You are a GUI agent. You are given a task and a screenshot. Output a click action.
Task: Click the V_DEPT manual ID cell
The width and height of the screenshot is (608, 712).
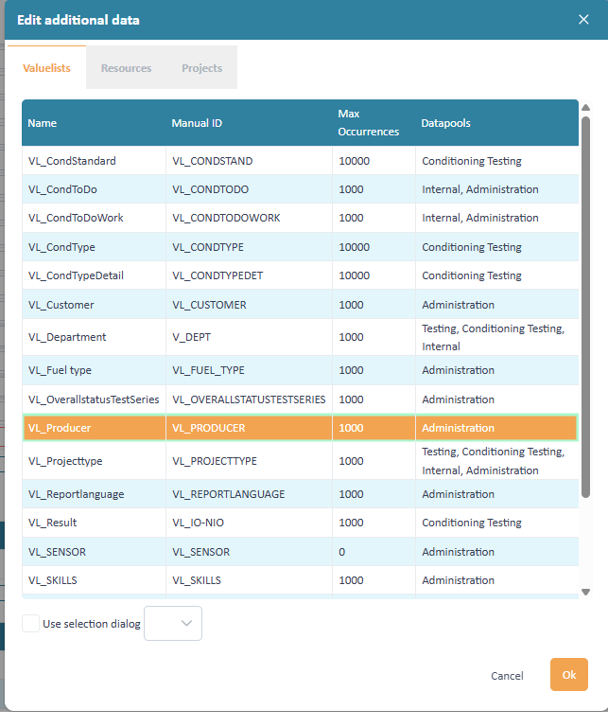point(249,337)
